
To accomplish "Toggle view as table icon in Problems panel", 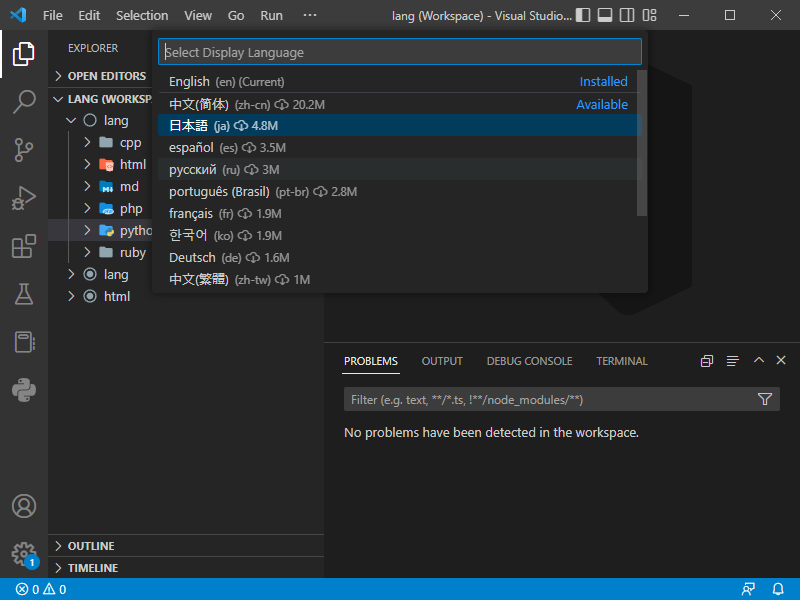I will tap(733, 361).
